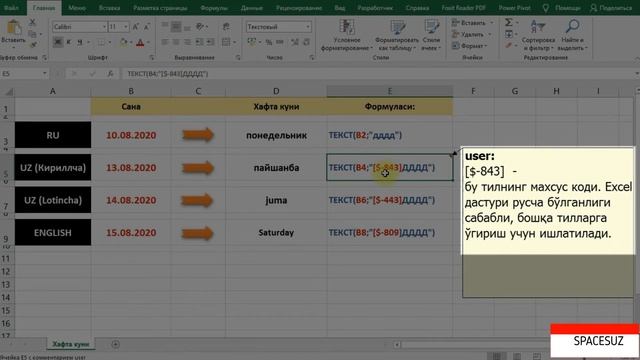Click the formula bar Cancel X icon
Image resolution: width=640 pixels, height=360 pixels.
pyautogui.click(x=74, y=73)
